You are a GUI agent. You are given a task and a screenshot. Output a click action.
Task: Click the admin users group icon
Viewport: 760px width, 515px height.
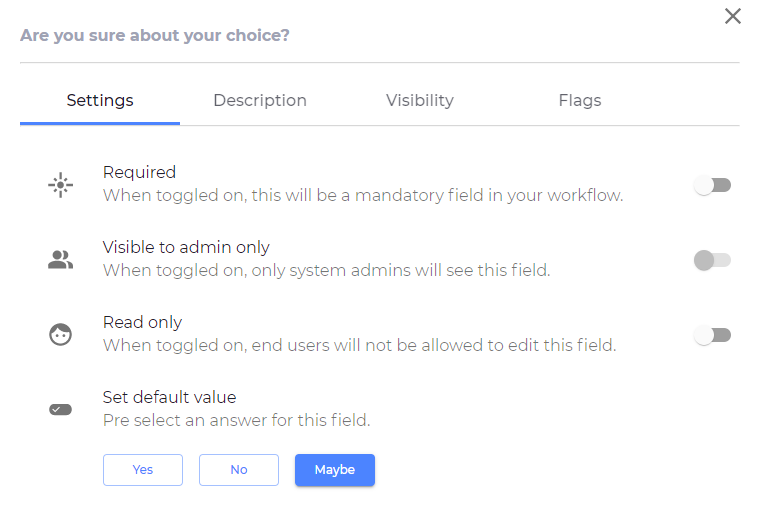(x=61, y=260)
